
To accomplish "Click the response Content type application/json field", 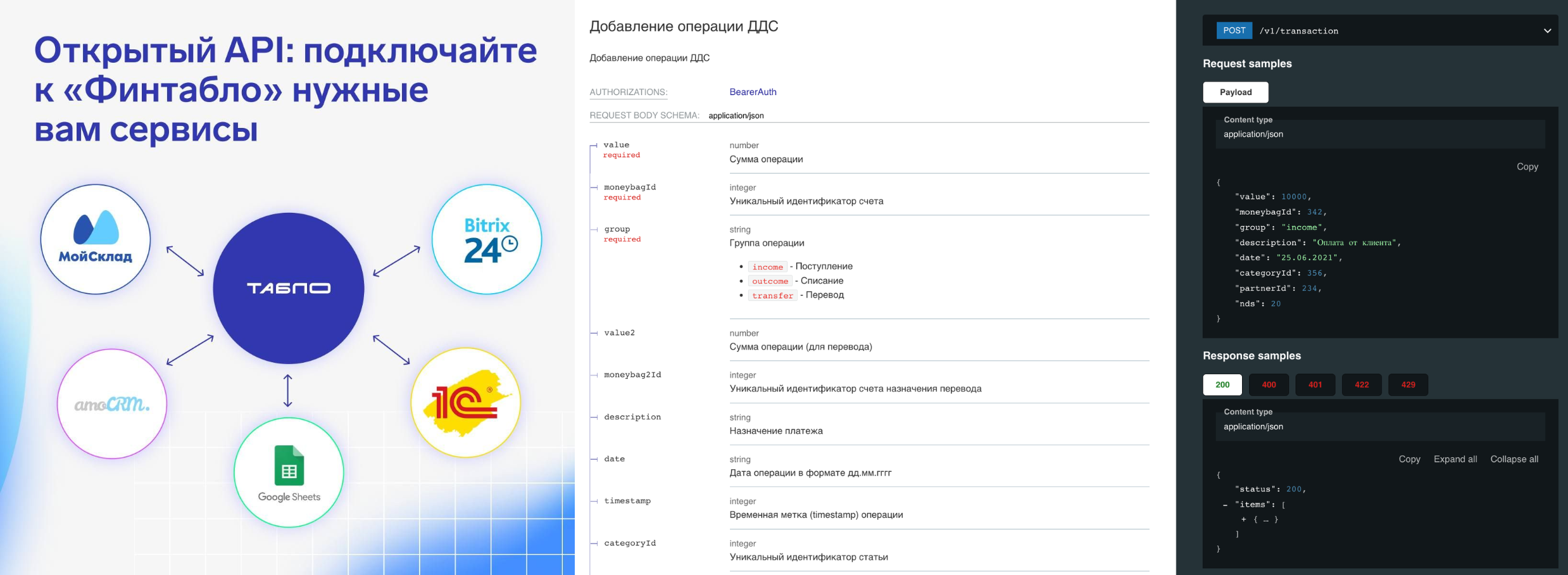I will 1380,427.
